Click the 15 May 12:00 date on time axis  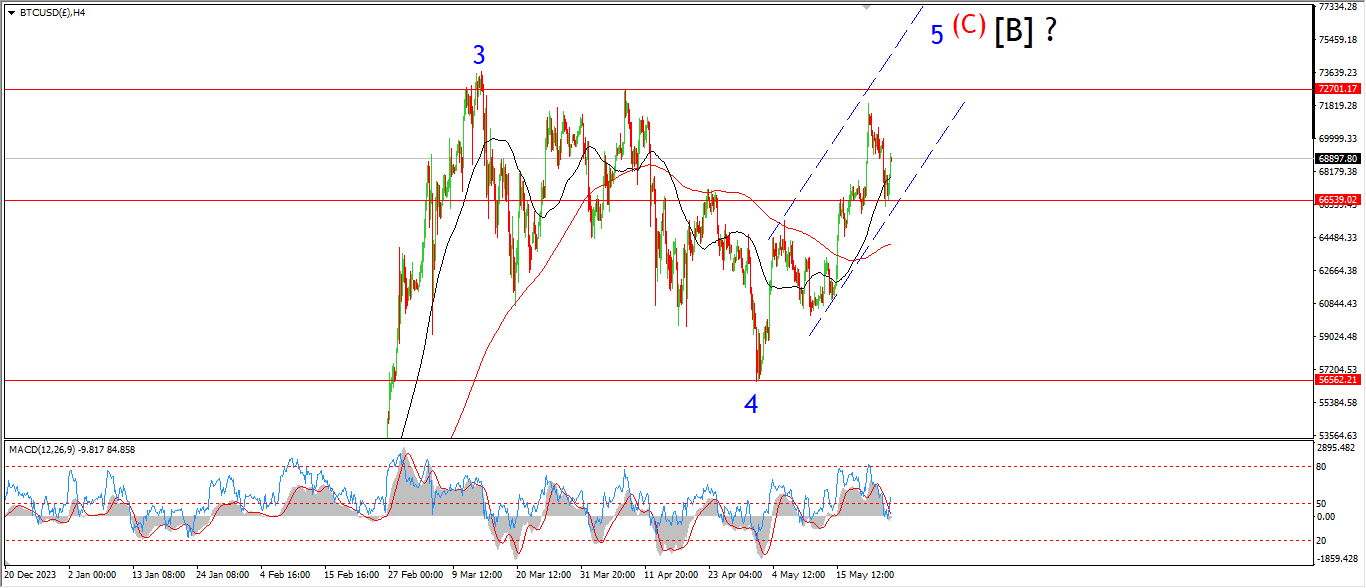point(864,575)
